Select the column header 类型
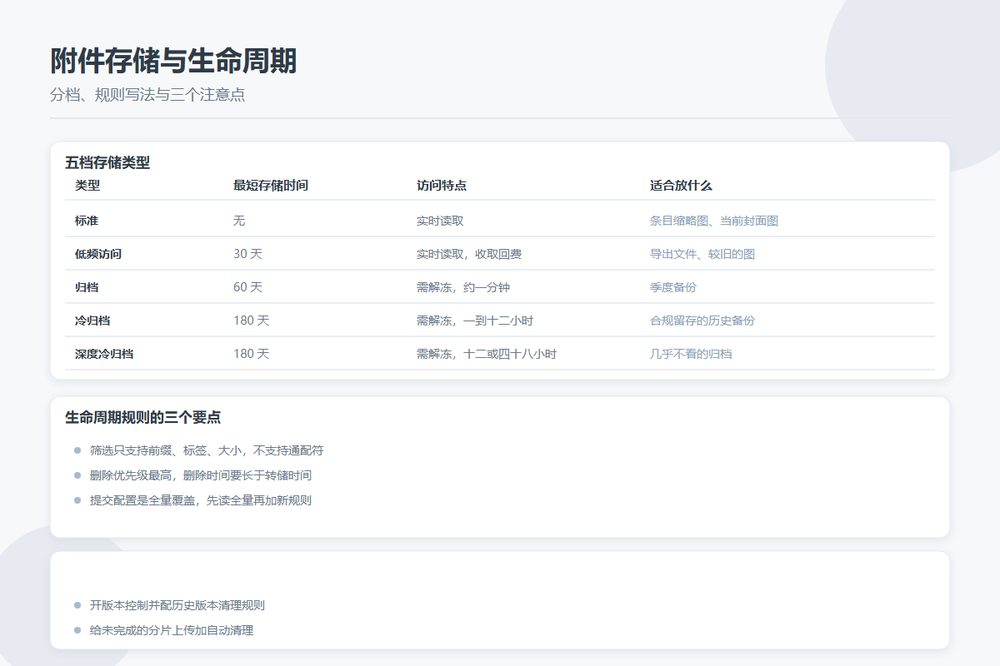This screenshot has width=1000, height=666. (x=87, y=186)
